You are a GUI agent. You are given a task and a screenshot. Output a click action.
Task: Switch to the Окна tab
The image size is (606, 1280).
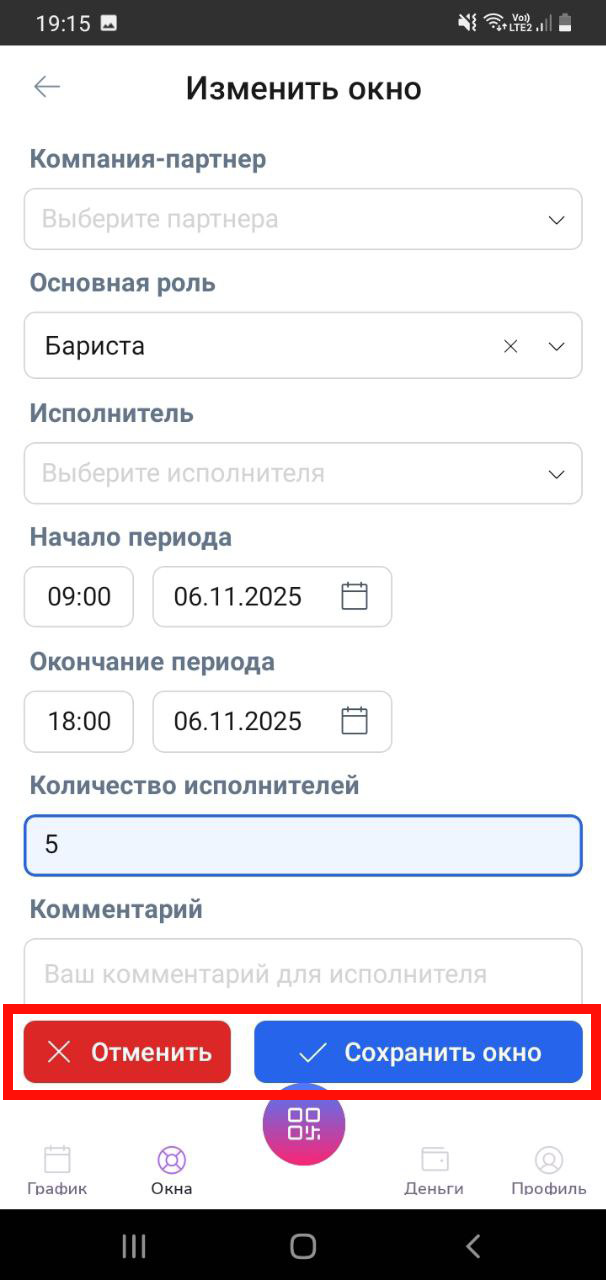click(x=172, y=1169)
